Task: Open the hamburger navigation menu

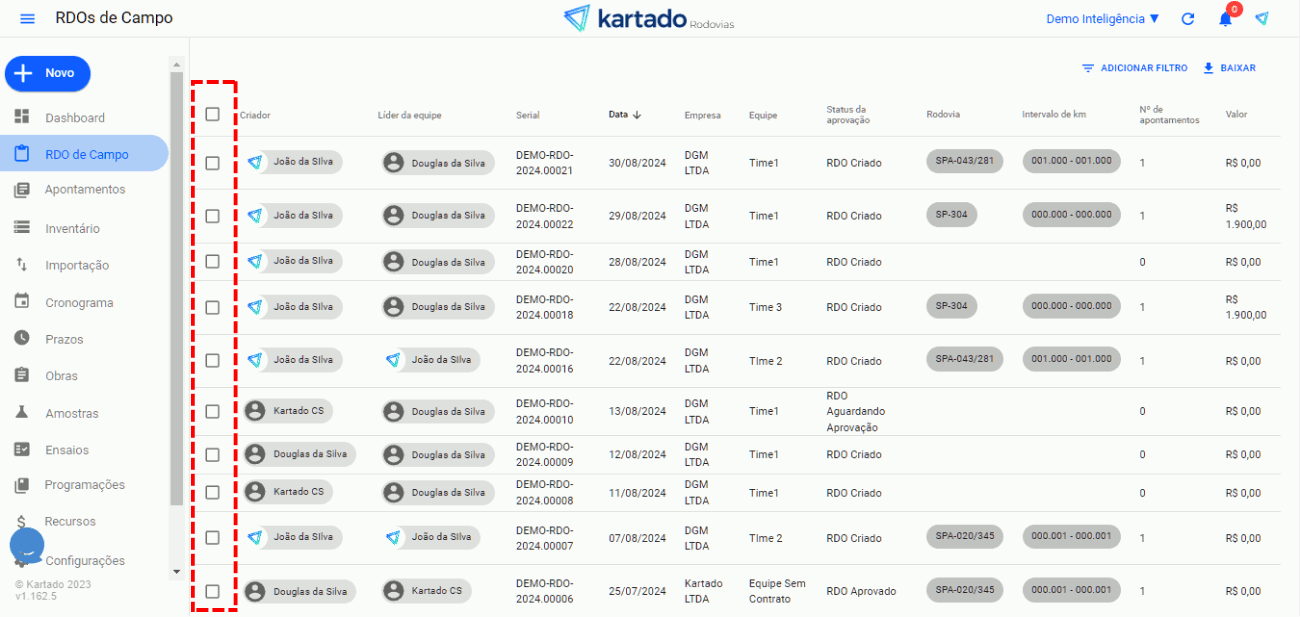Action: (27, 19)
